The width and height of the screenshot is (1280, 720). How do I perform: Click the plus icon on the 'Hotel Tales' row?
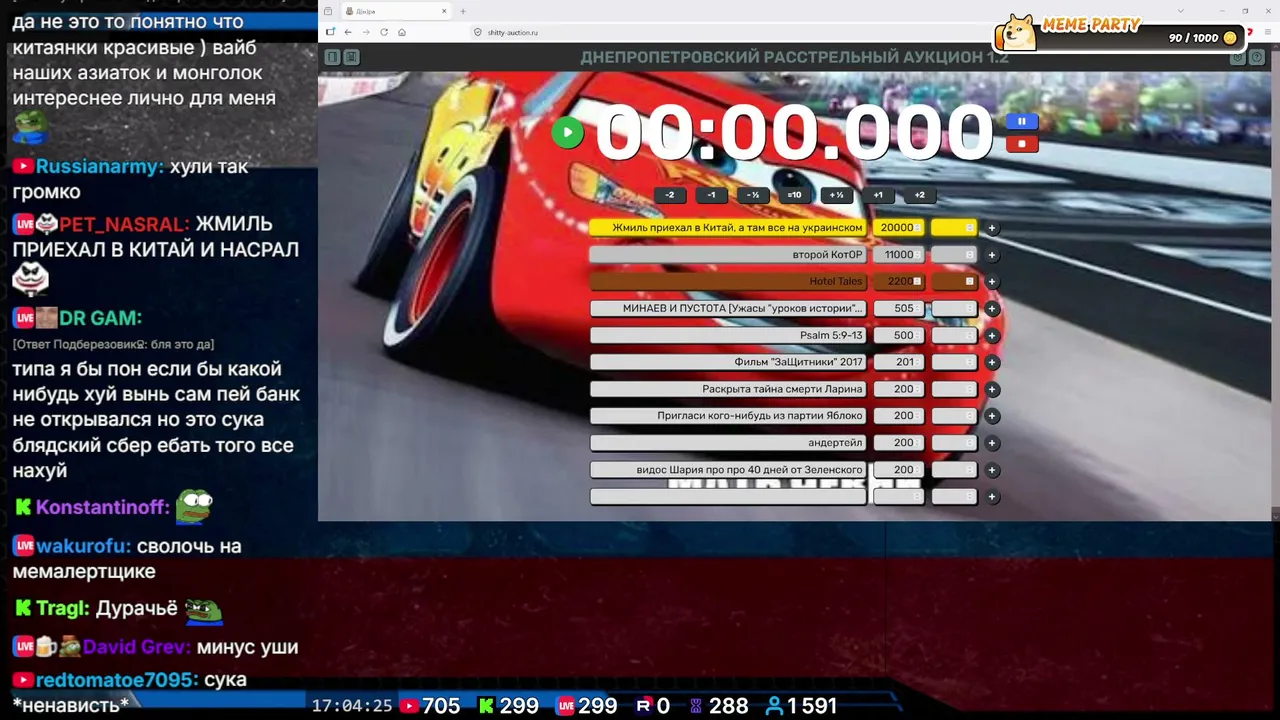pos(992,282)
